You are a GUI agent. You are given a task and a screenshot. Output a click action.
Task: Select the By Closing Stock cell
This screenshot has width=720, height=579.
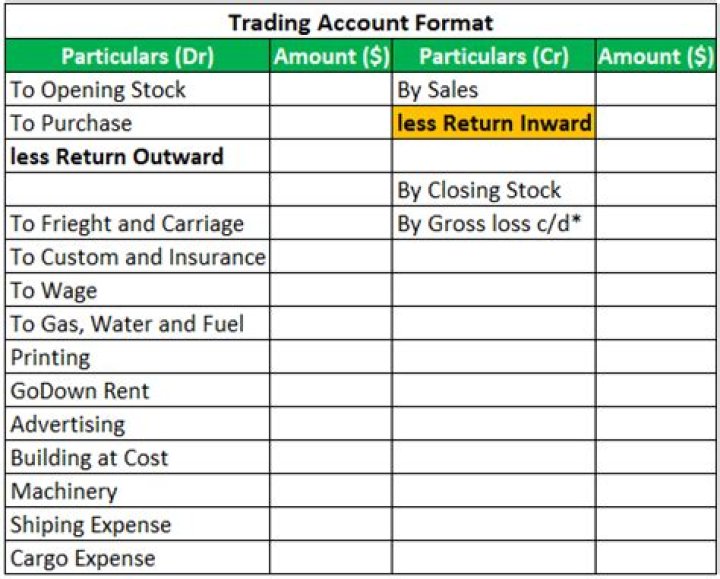[494, 190]
